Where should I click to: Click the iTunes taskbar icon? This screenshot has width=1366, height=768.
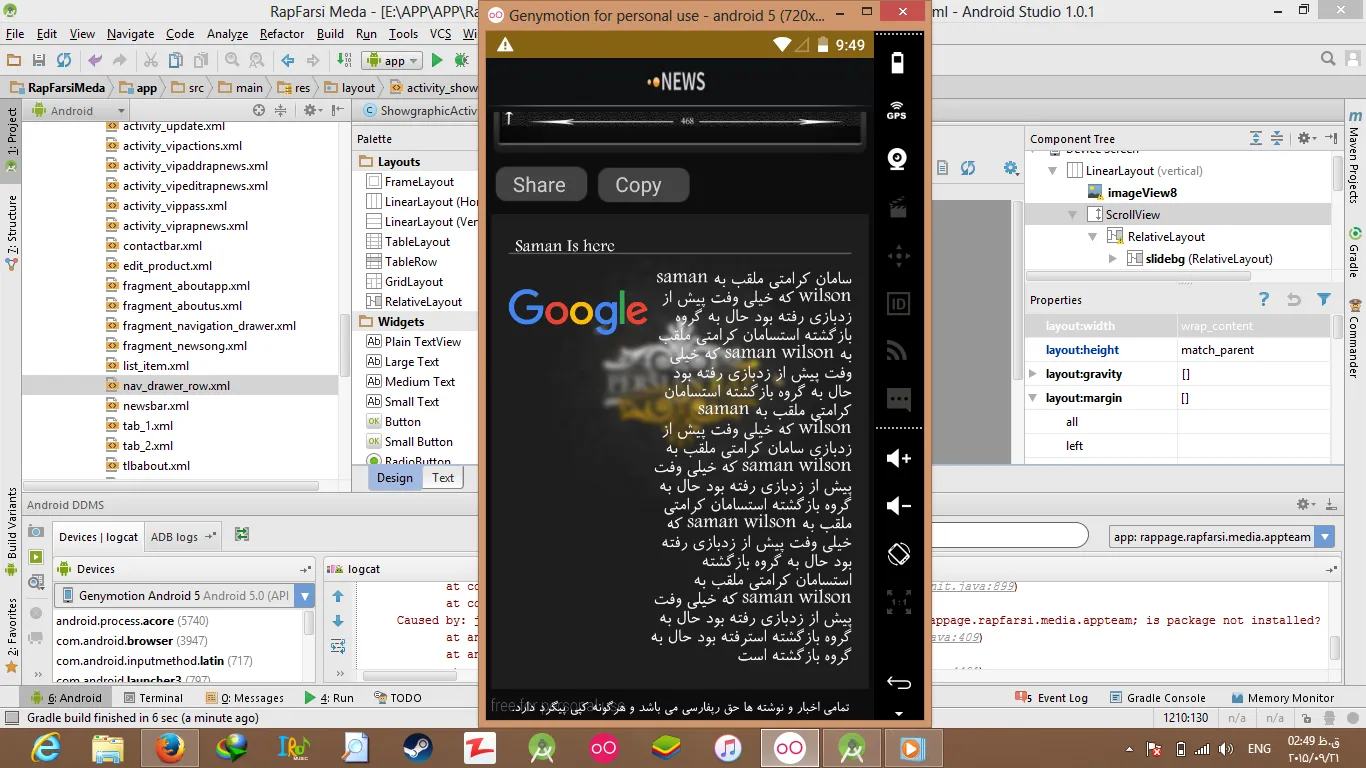728,747
